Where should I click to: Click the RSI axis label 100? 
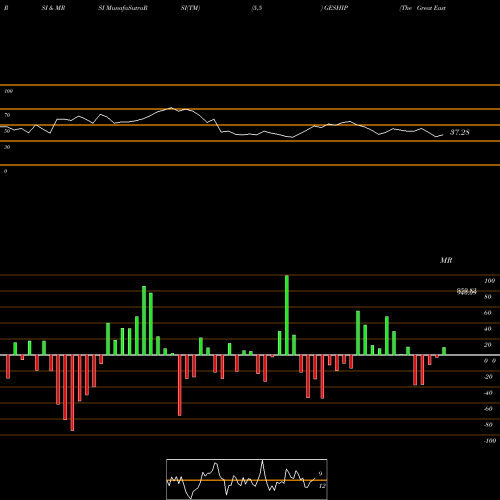8,91
